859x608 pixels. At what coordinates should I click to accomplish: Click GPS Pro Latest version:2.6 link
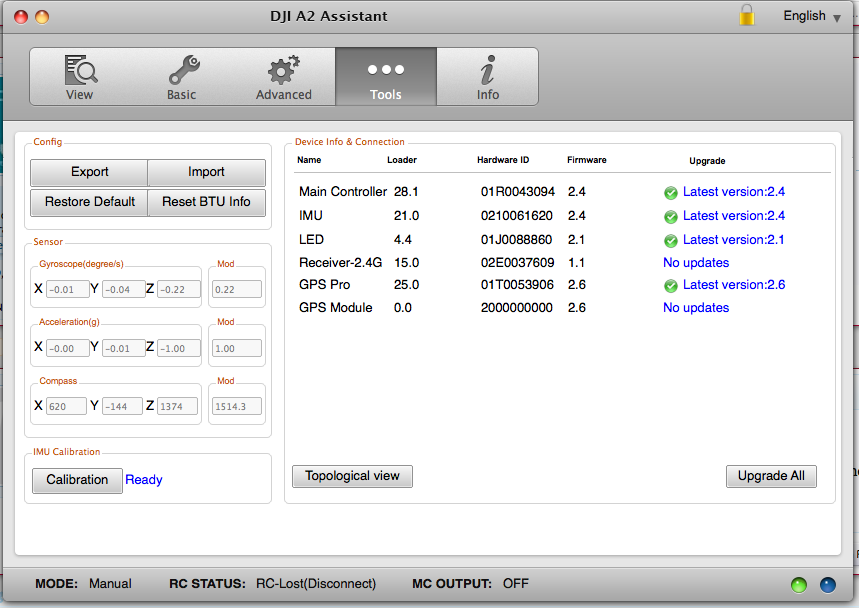(x=734, y=285)
